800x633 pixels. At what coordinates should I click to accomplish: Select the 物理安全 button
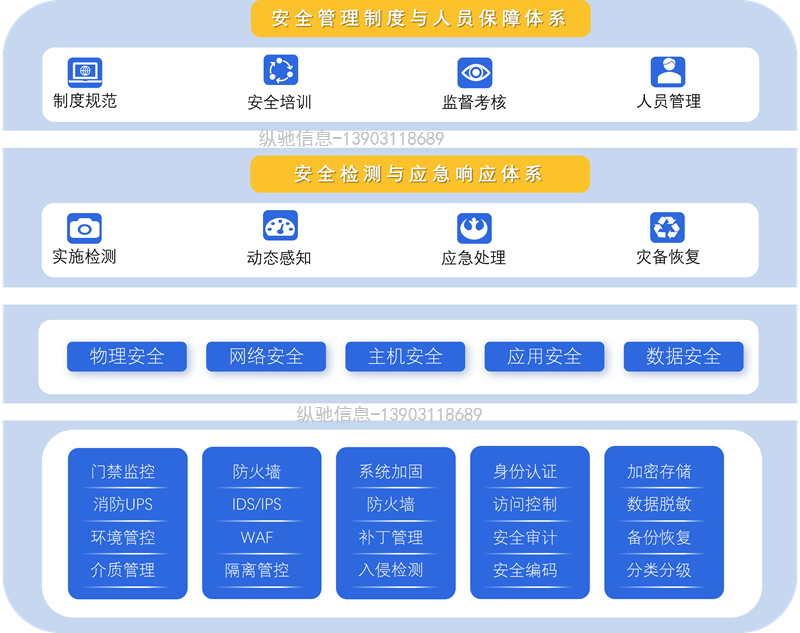[127, 356]
